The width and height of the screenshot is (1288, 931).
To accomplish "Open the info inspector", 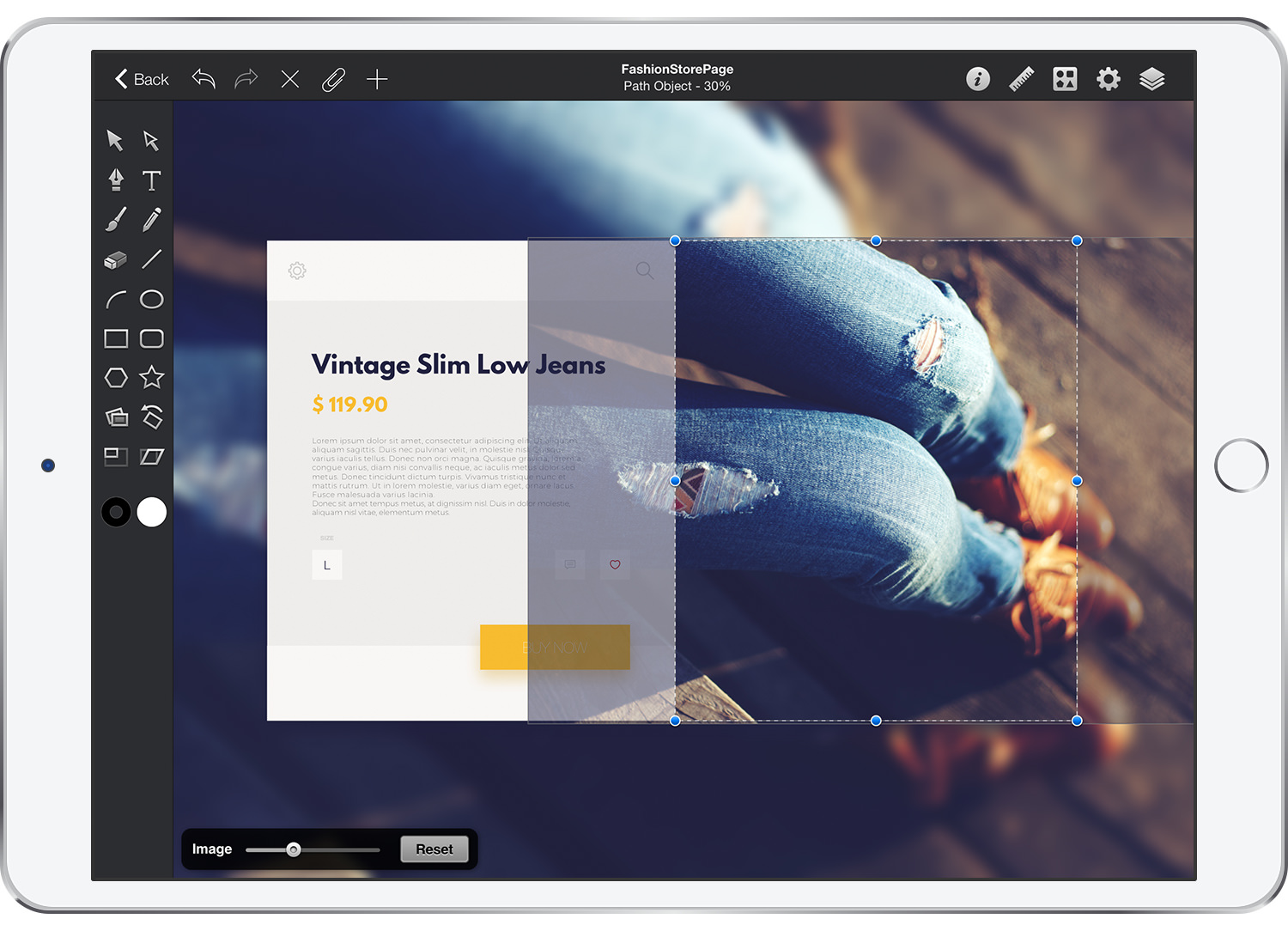I will [978, 79].
